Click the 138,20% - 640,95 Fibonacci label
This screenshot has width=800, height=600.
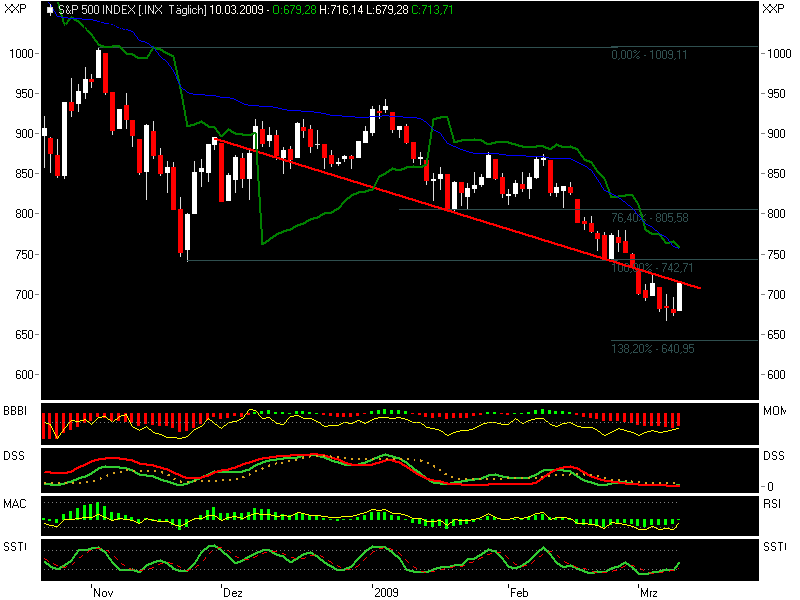tap(650, 348)
